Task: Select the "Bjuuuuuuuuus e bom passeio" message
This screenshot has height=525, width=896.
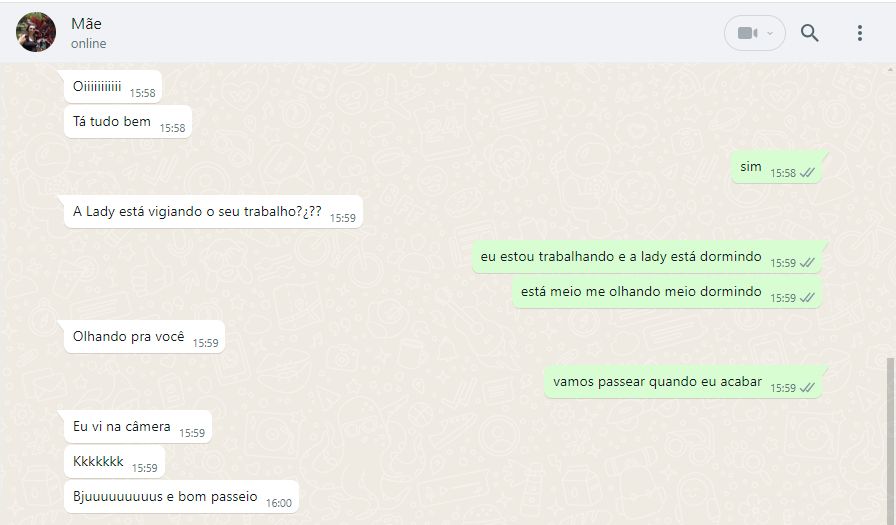Action: point(182,497)
